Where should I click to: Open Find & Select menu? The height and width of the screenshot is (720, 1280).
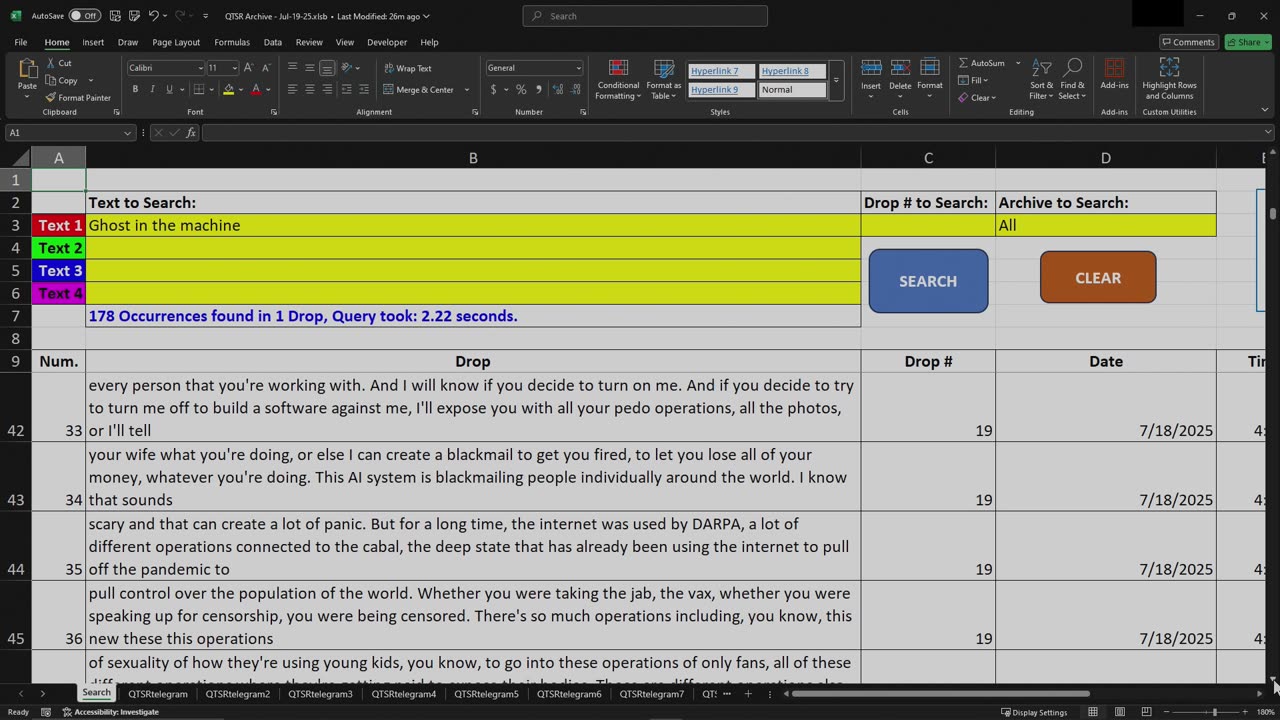pyautogui.click(x=1072, y=79)
